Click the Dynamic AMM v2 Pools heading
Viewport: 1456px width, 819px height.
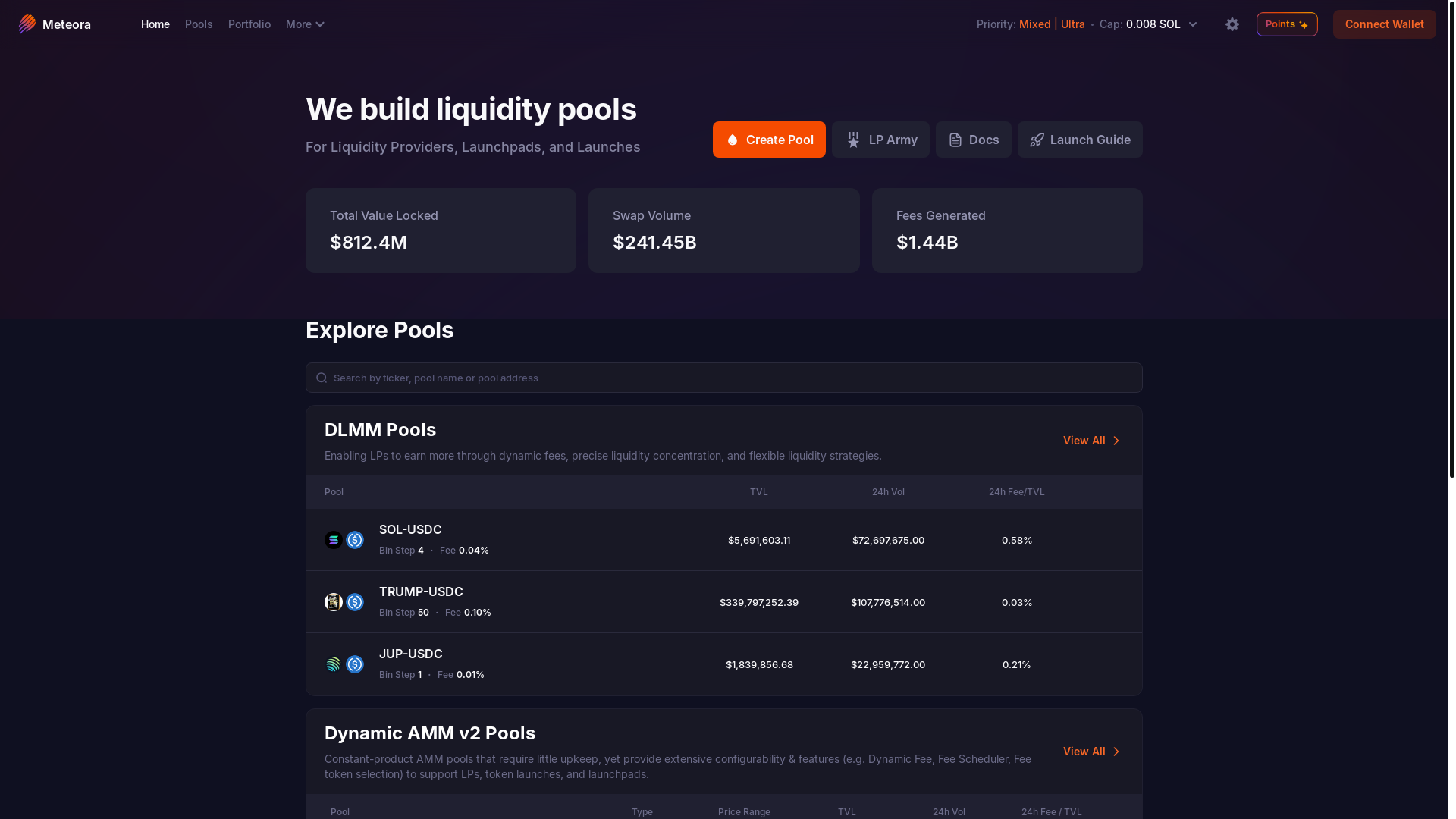430,733
